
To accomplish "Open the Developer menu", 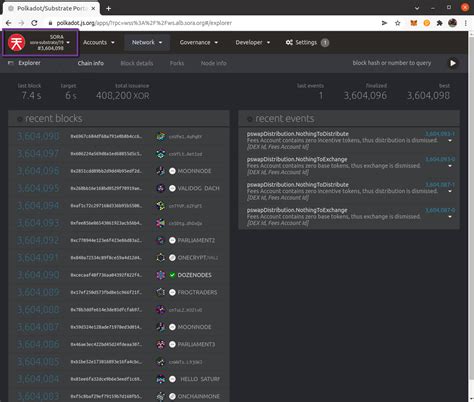I will coord(253,42).
